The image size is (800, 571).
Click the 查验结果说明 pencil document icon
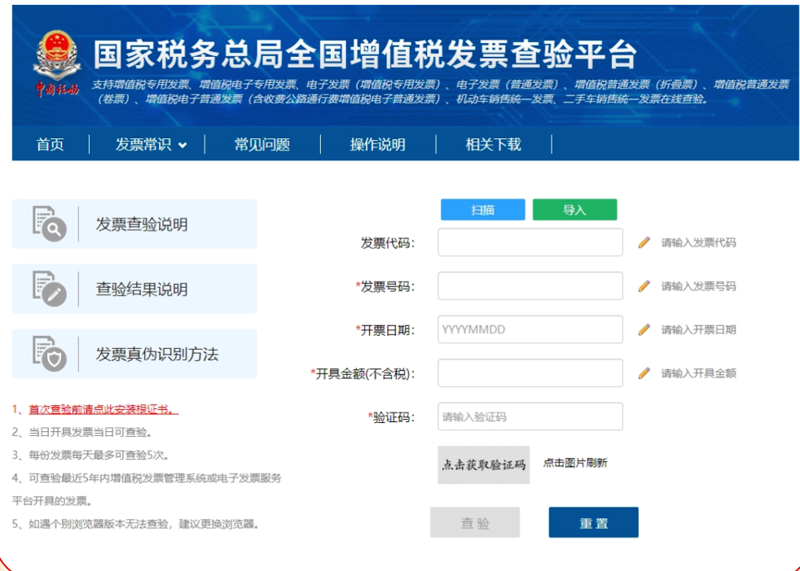pyautogui.click(x=49, y=289)
